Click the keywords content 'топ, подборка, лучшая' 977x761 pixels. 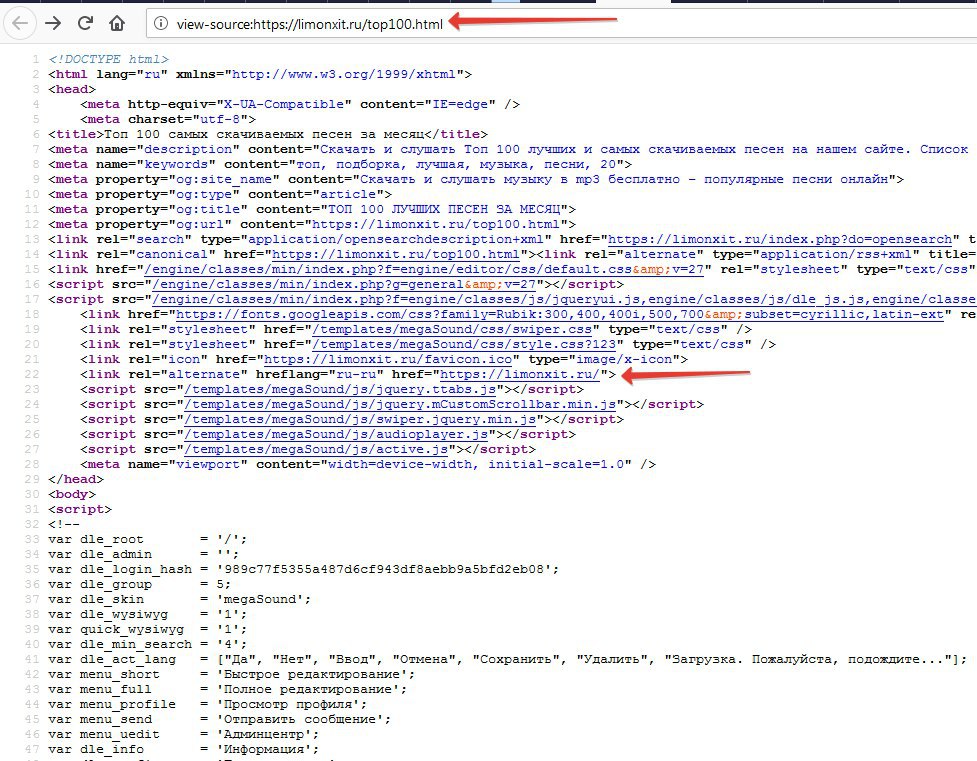coord(380,165)
